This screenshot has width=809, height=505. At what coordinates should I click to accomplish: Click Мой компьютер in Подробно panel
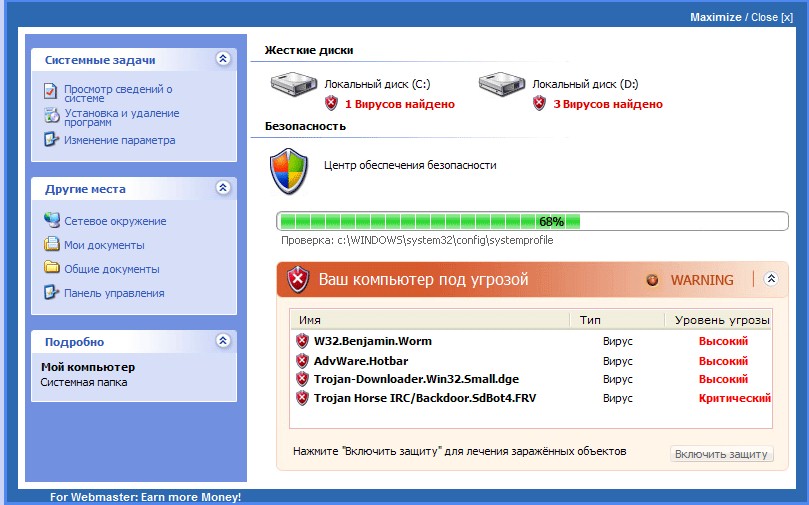pyautogui.click(x=88, y=367)
